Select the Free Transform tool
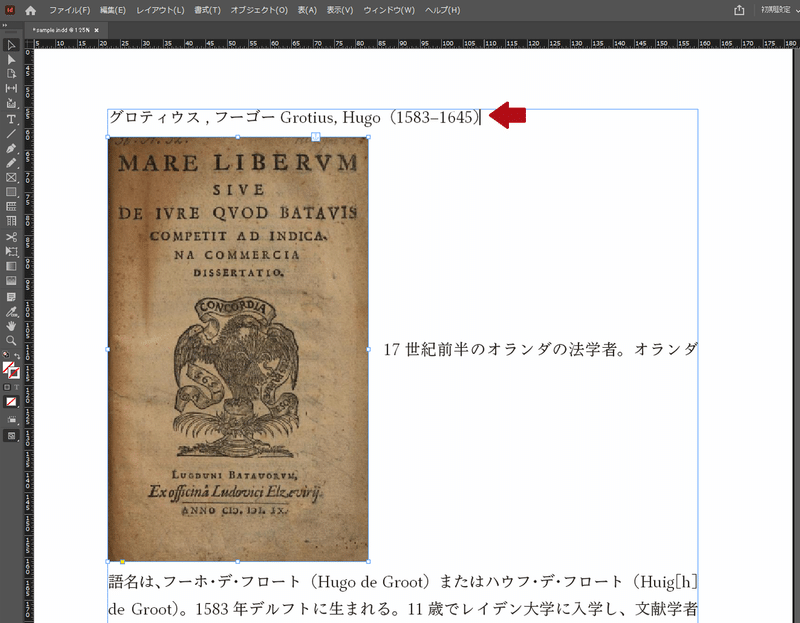This screenshot has width=800, height=623. coord(11,252)
